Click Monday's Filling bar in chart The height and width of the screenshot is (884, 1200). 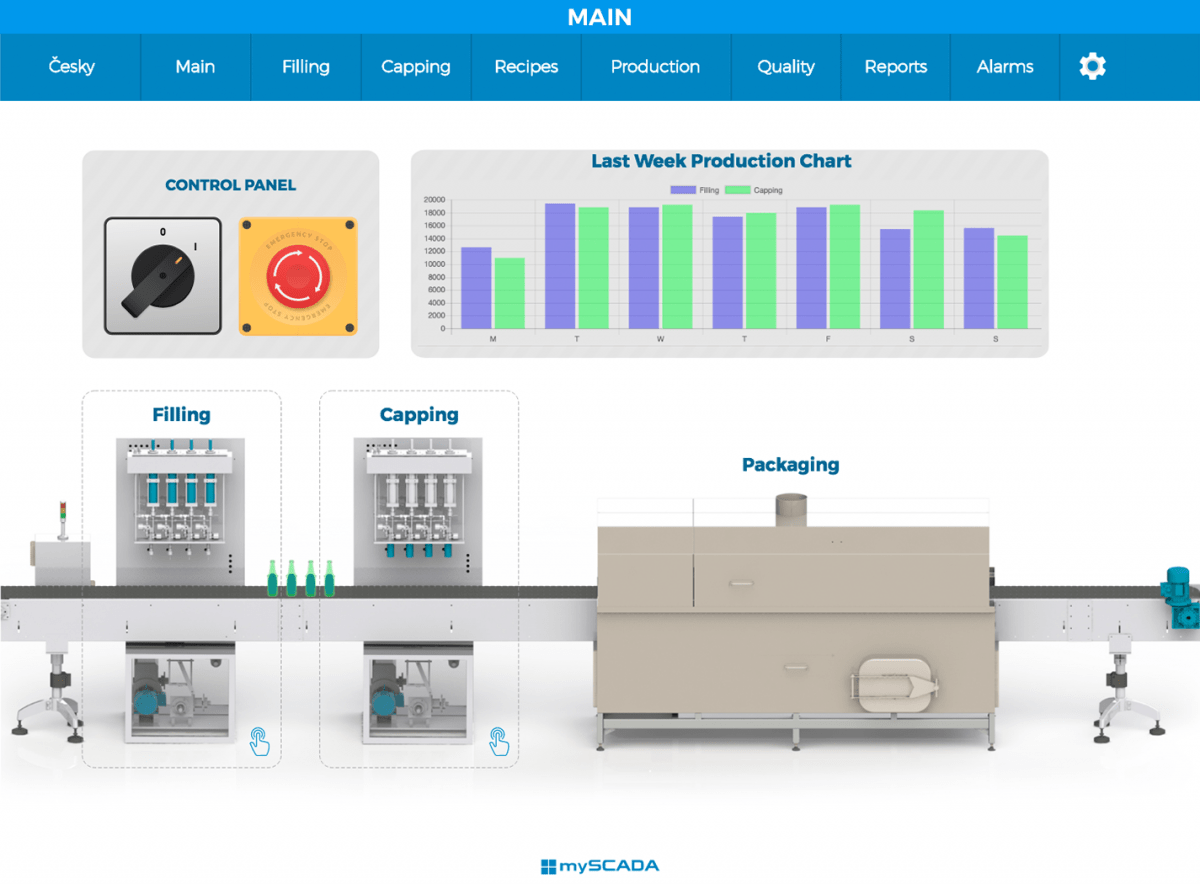476,288
